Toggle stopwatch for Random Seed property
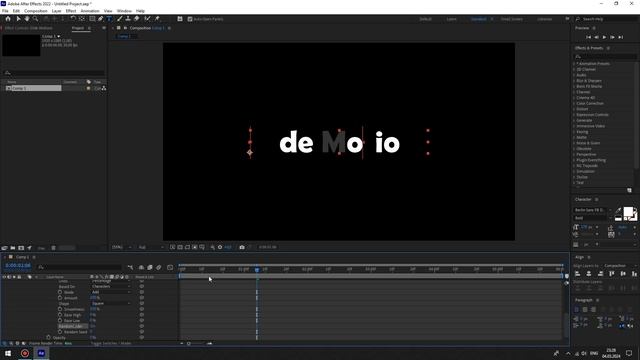This screenshot has width=640, height=360. tap(60, 332)
